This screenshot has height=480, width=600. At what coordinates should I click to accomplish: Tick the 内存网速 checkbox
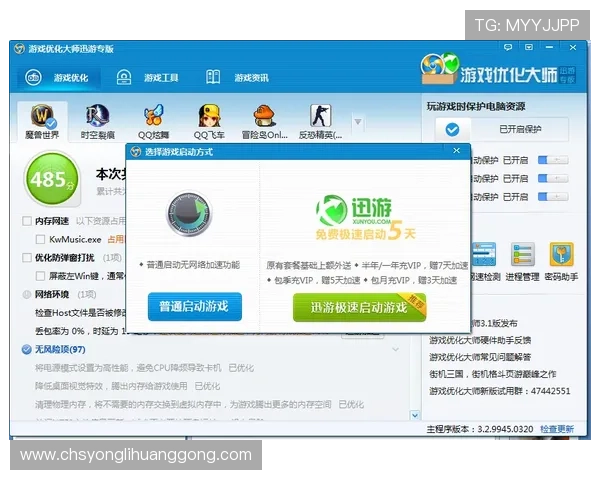click(x=27, y=221)
